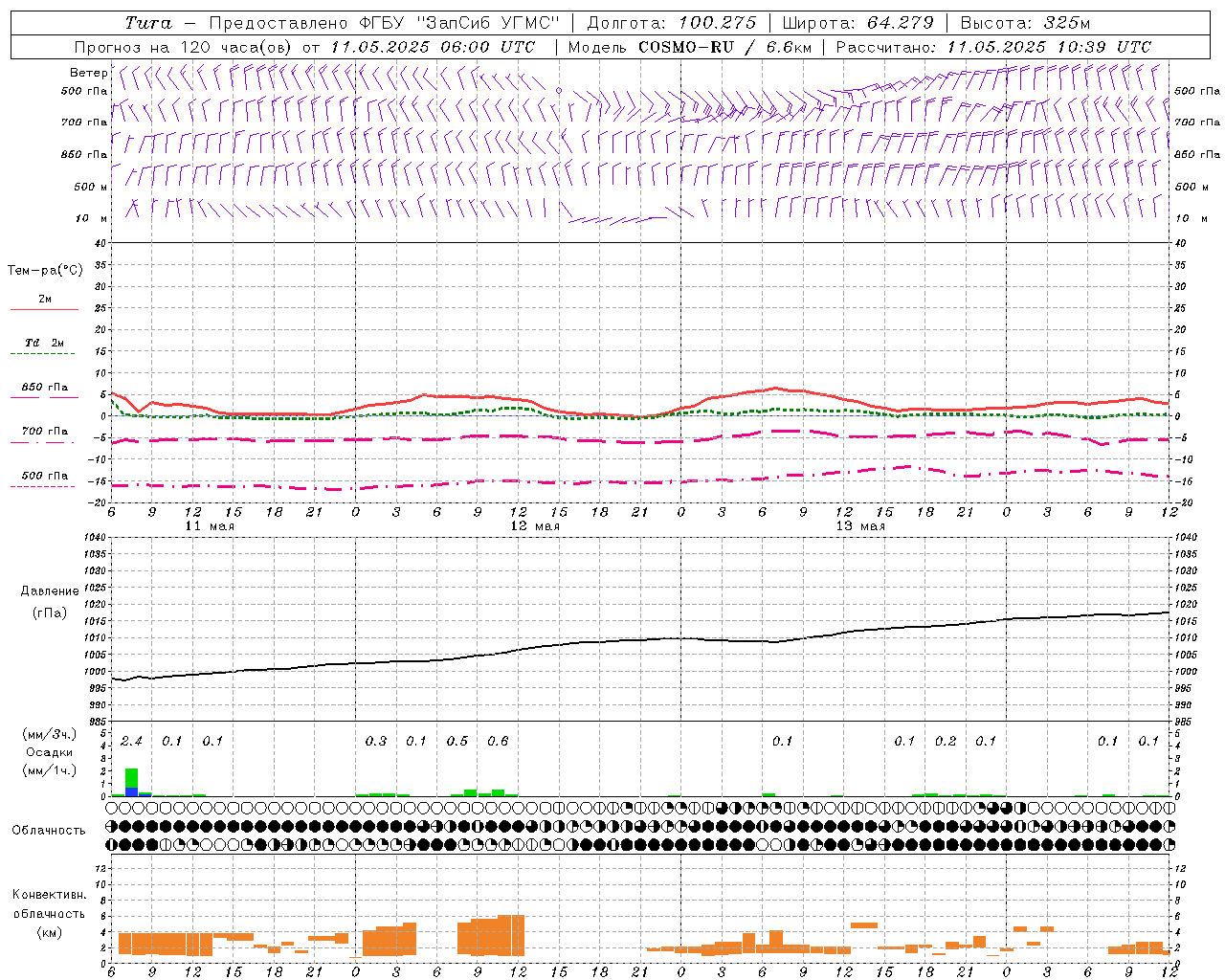The width and height of the screenshot is (1225, 980).
Task: Click the "Td 2м" dew point legend entry
Action: coord(45,343)
